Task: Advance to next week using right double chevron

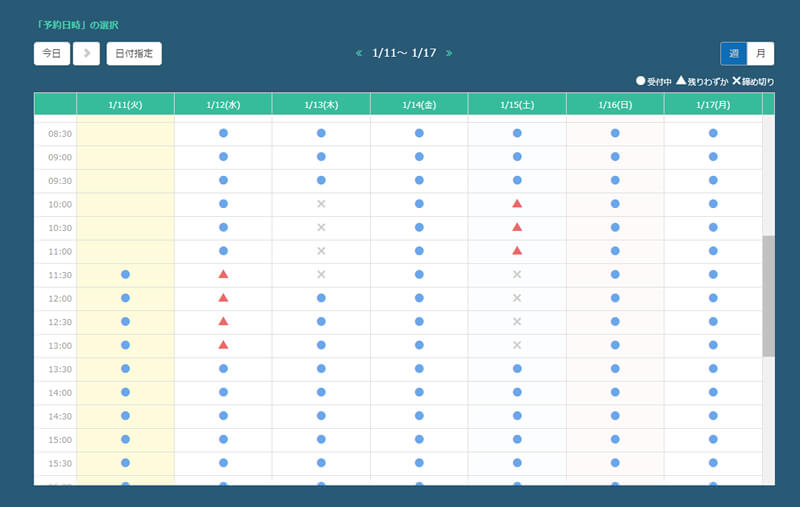Action: click(449, 53)
